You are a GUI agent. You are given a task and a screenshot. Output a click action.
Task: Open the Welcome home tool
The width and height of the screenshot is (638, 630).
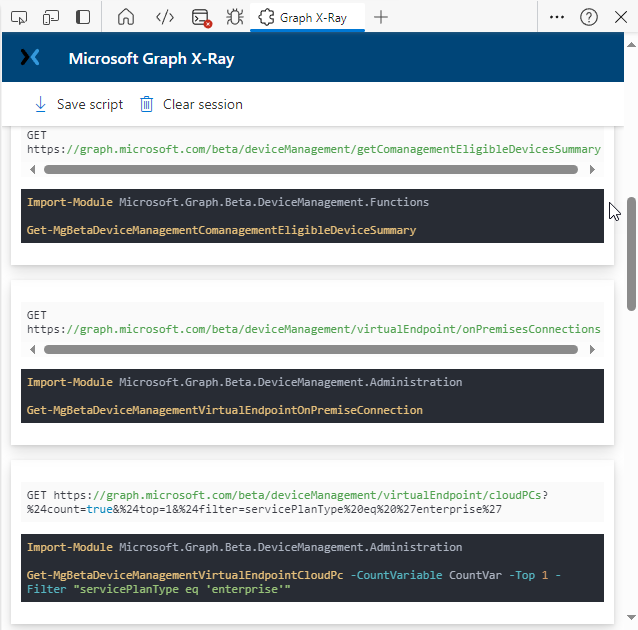tap(126, 17)
